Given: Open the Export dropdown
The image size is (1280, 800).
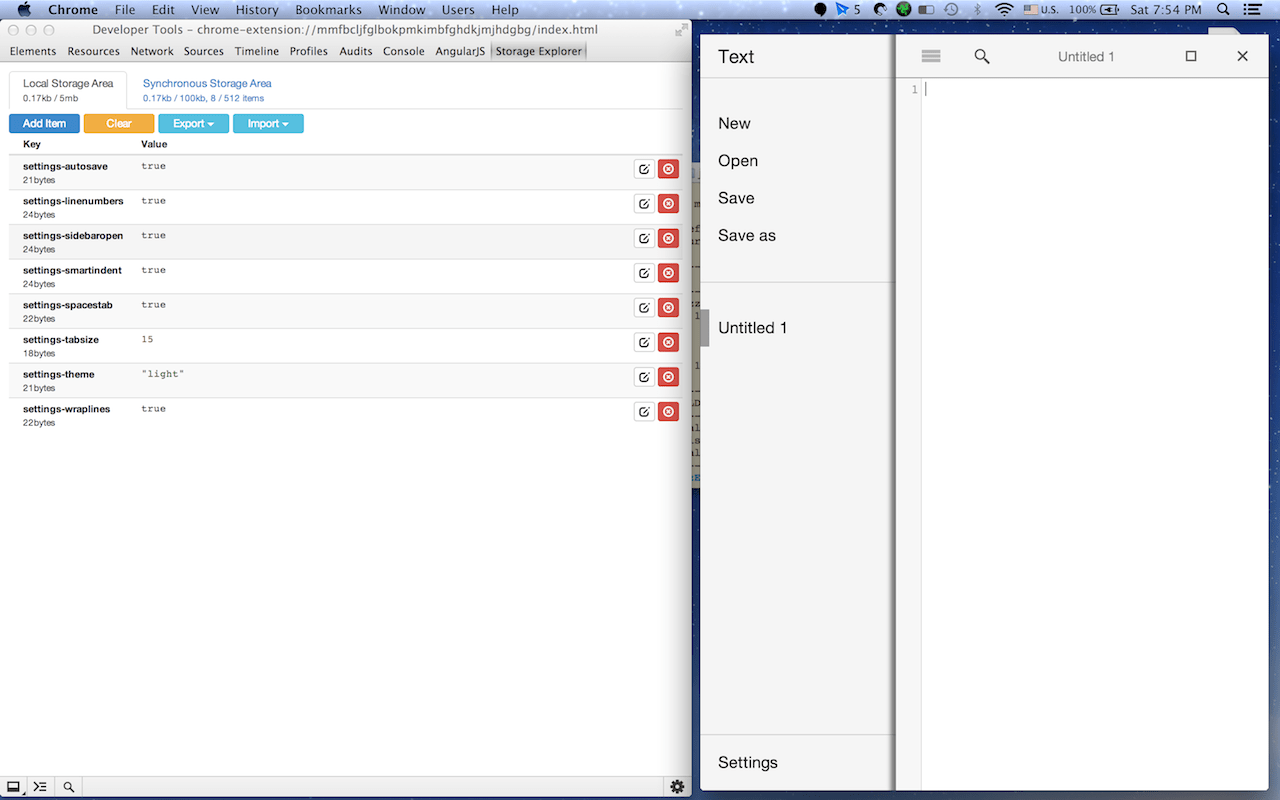Looking at the screenshot, I should 193,123.
